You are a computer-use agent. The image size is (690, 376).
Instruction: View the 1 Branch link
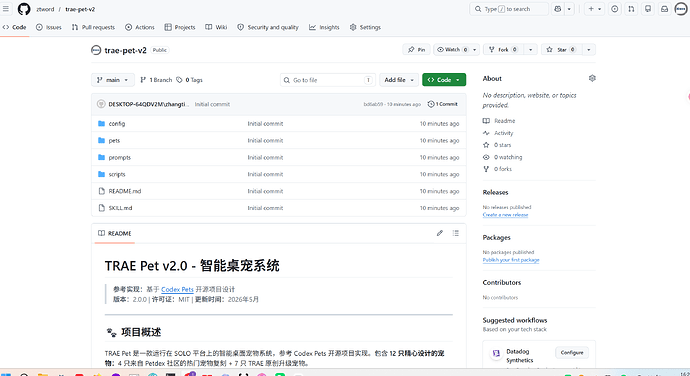coord(156,80)
